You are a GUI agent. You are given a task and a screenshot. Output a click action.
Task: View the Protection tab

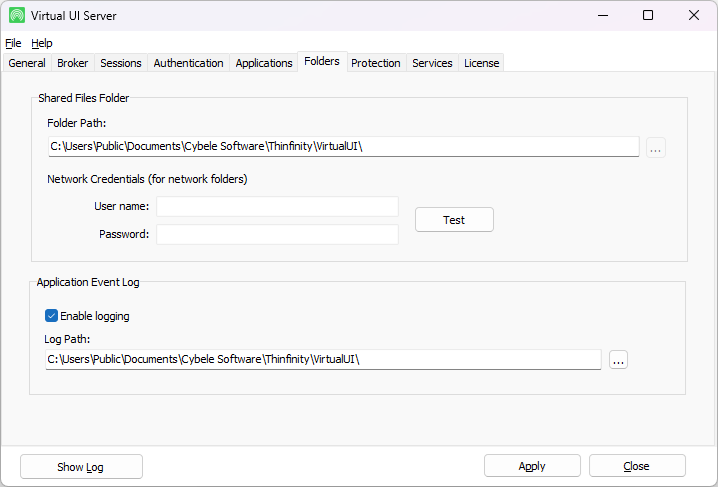pyautogui.click(x=376, y=63)
